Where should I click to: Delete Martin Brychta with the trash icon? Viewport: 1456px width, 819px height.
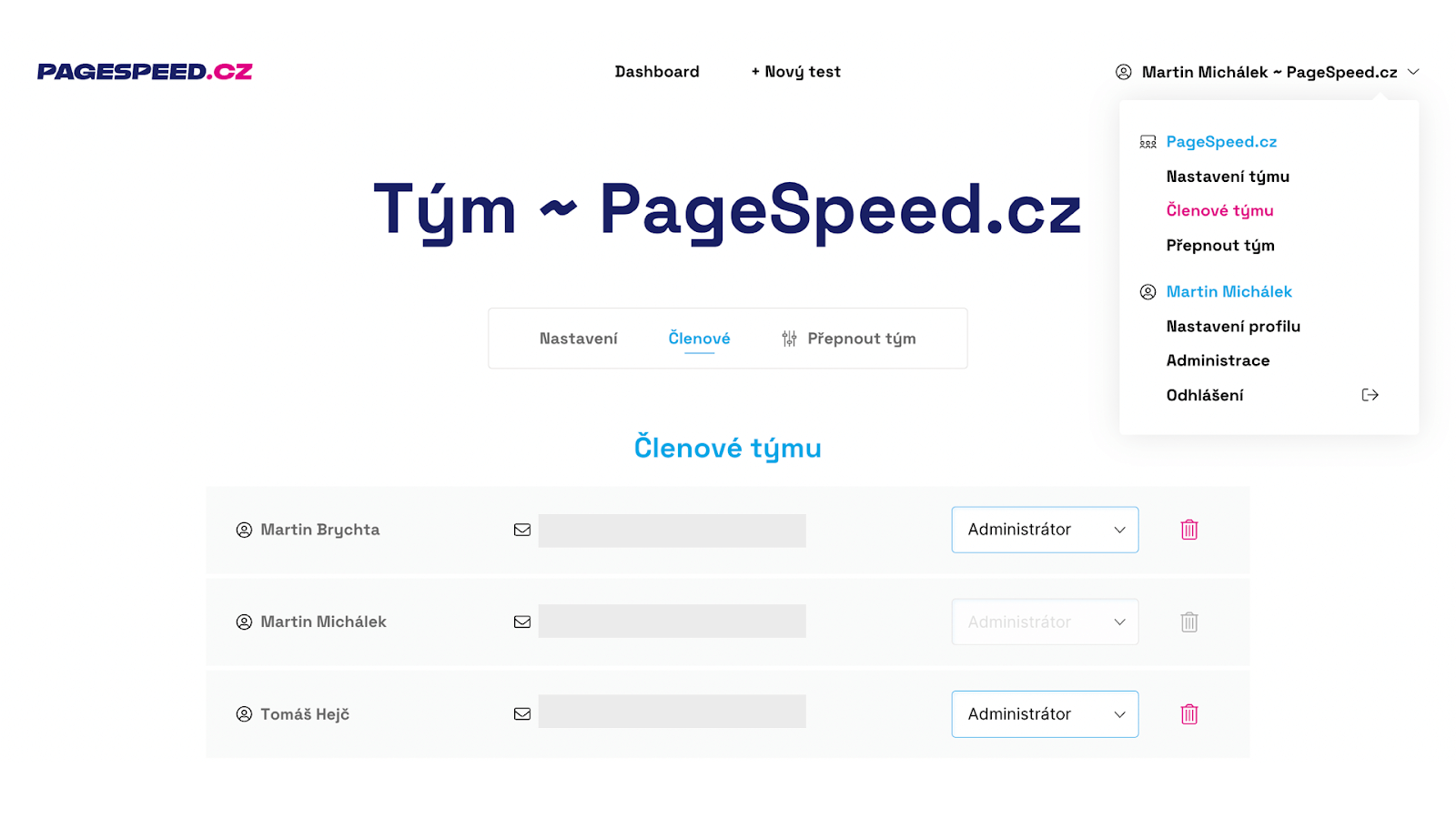click(x=1188, y=530)
